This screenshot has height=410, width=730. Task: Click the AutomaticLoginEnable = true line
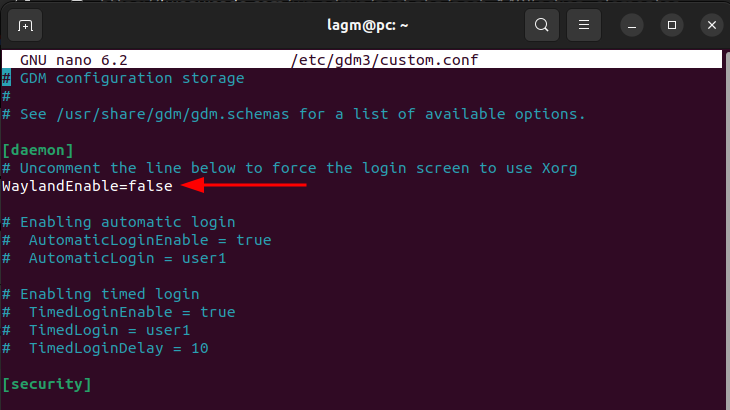(x=149, y=240)
